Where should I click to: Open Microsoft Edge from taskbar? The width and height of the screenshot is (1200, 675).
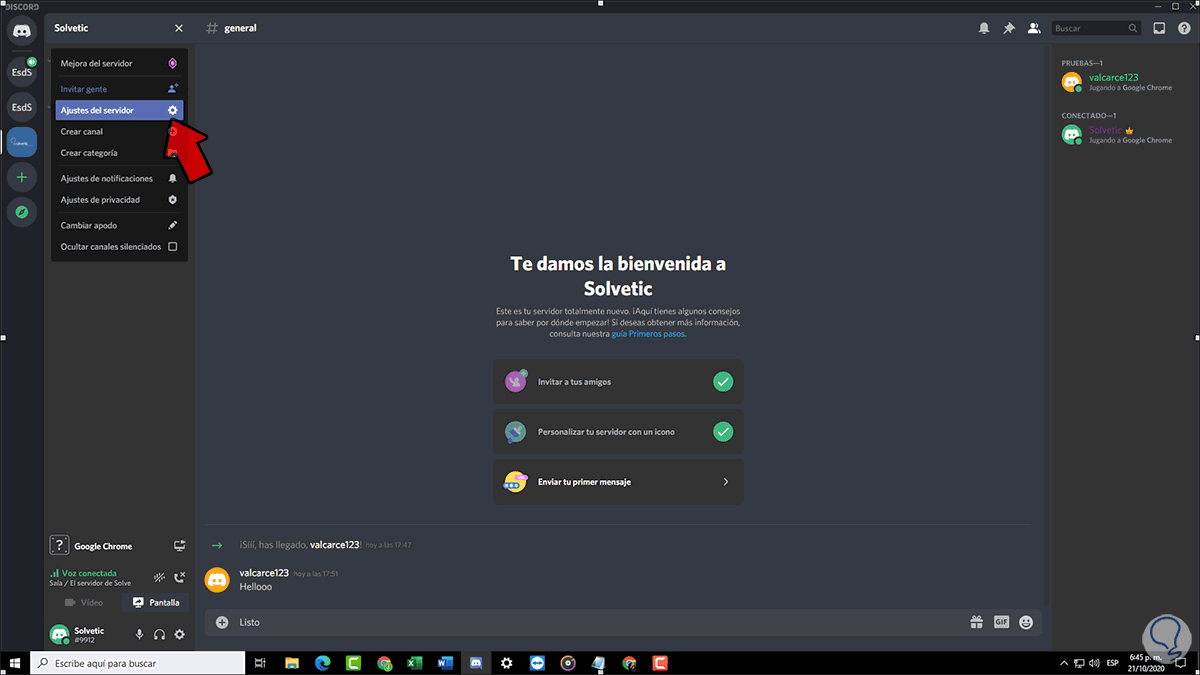323,662
